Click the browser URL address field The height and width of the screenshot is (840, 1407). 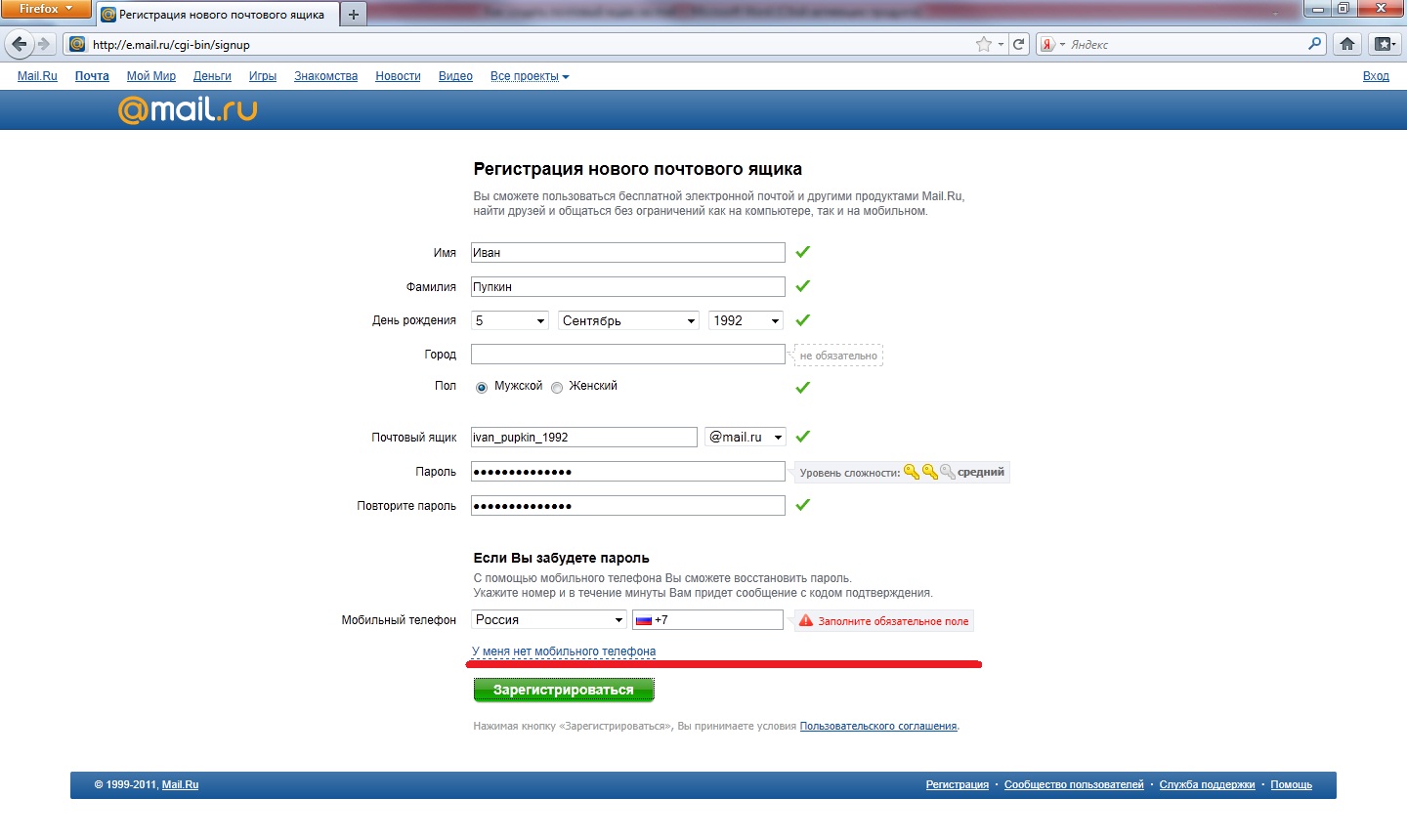(531, 44)
